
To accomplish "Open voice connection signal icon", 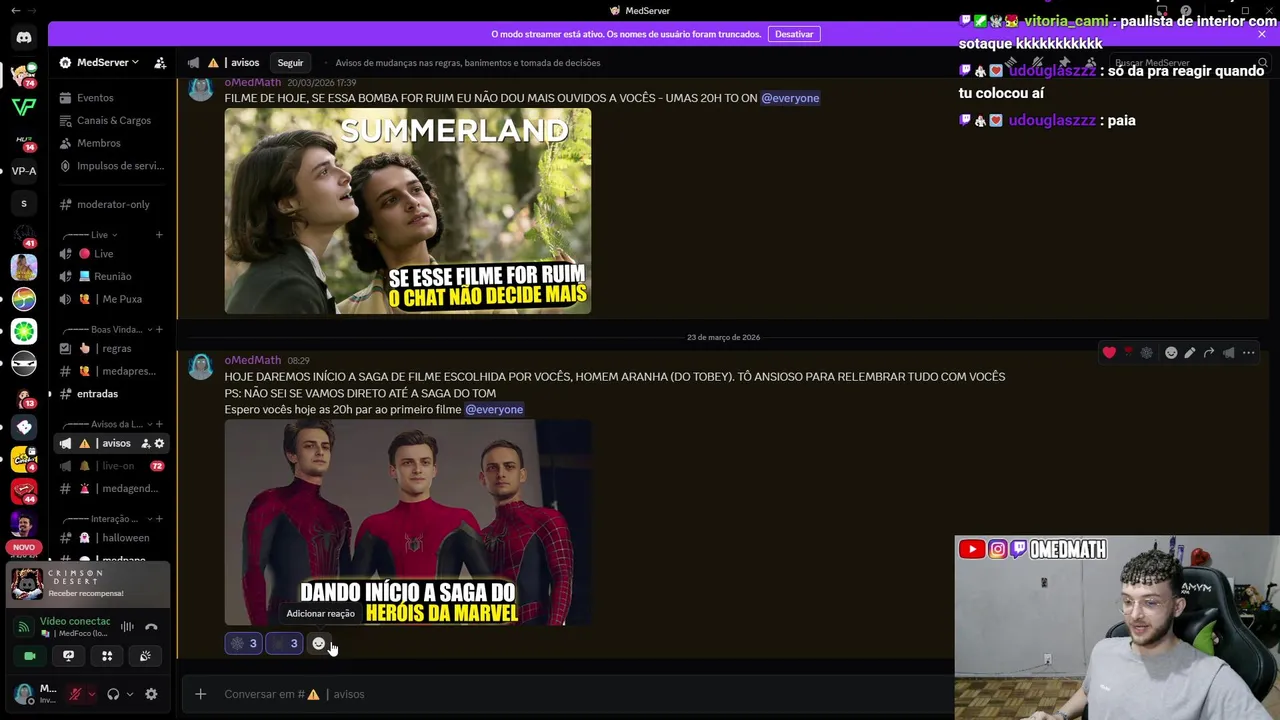I will coord(24,627).
